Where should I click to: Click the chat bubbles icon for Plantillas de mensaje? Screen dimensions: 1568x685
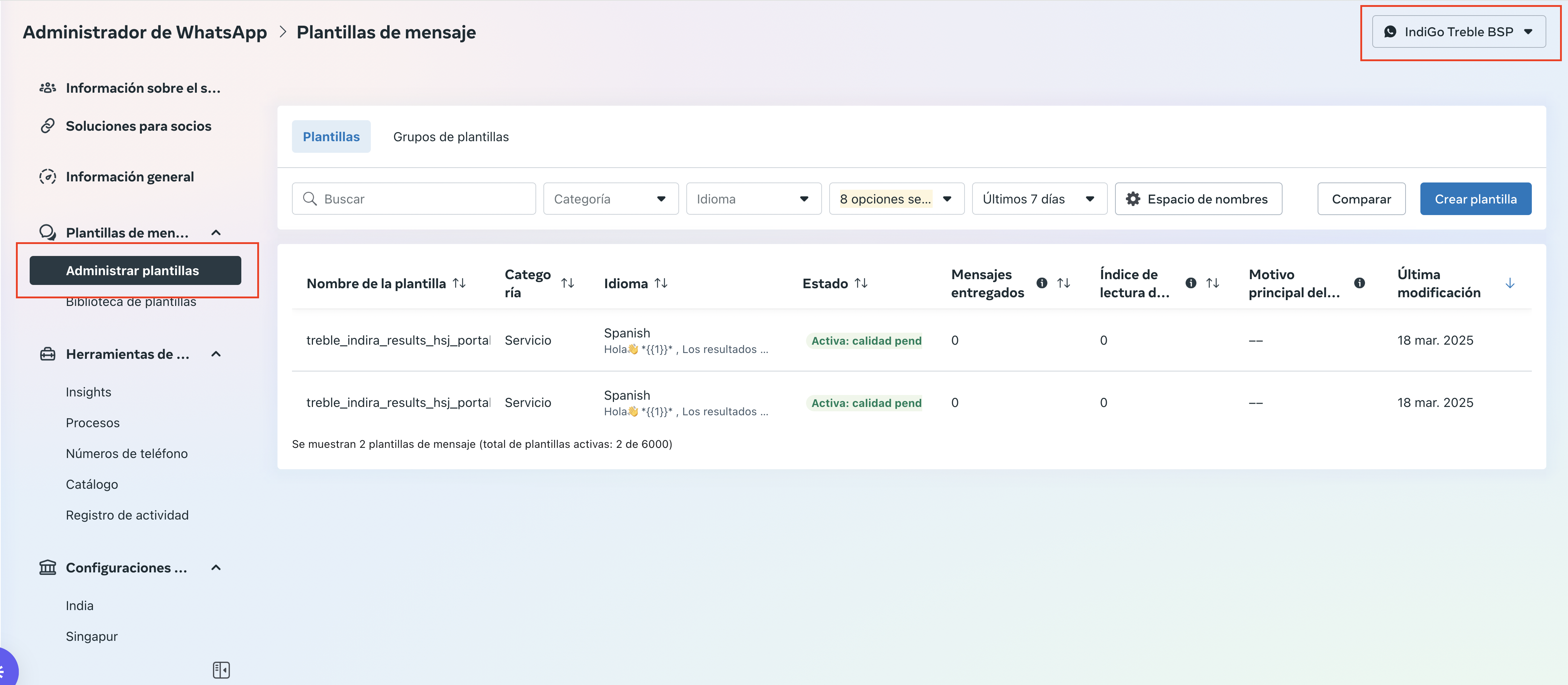tap(47, 232)
